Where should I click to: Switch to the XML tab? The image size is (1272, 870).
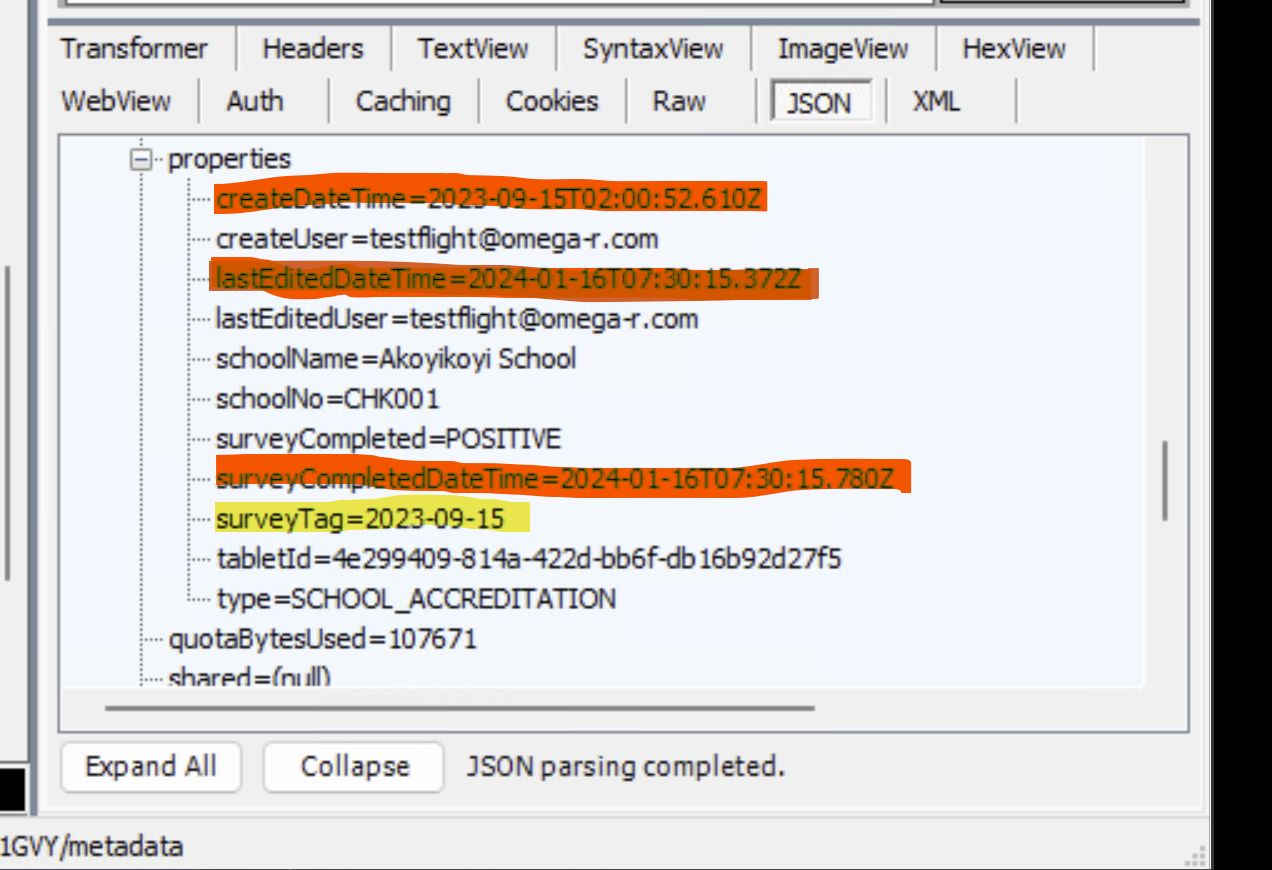(936, 101)
